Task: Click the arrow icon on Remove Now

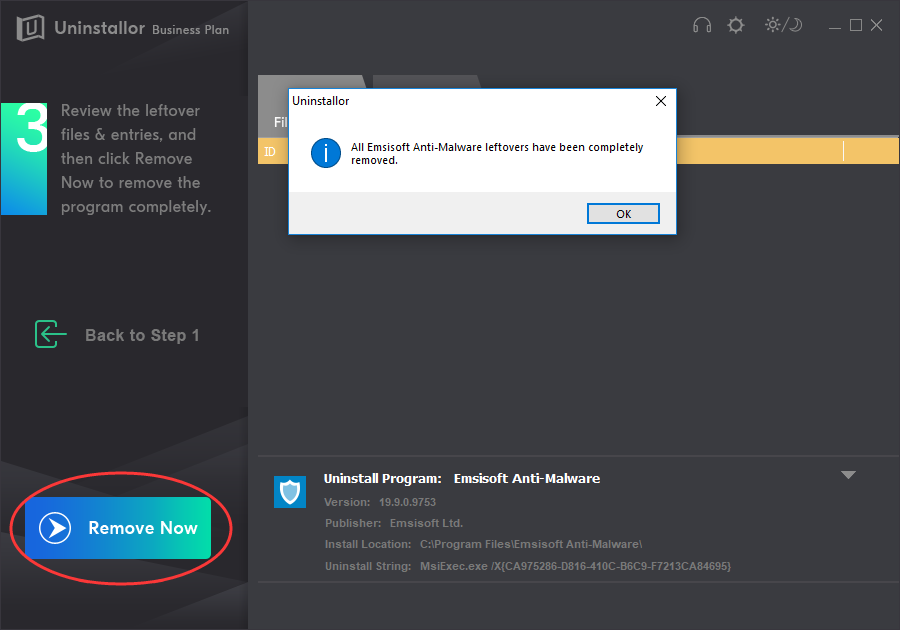Action: (55, 528)
